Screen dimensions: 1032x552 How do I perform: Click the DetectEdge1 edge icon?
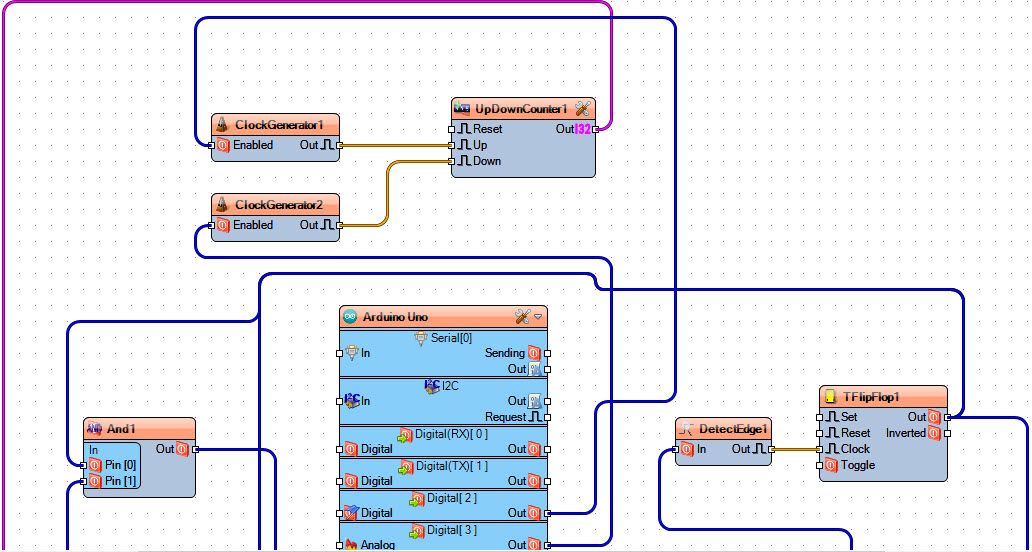point(687,429)
